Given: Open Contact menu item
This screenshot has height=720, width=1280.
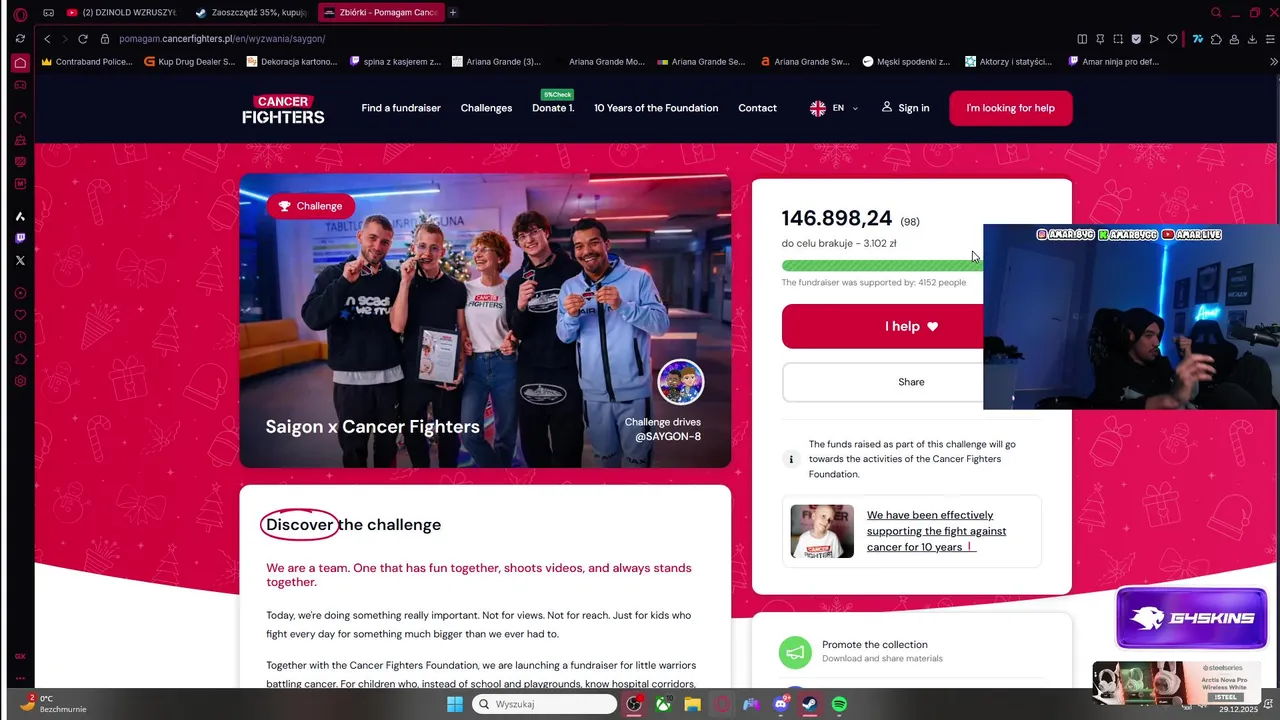Looking at the screenshot, I should tap(757, 108).
